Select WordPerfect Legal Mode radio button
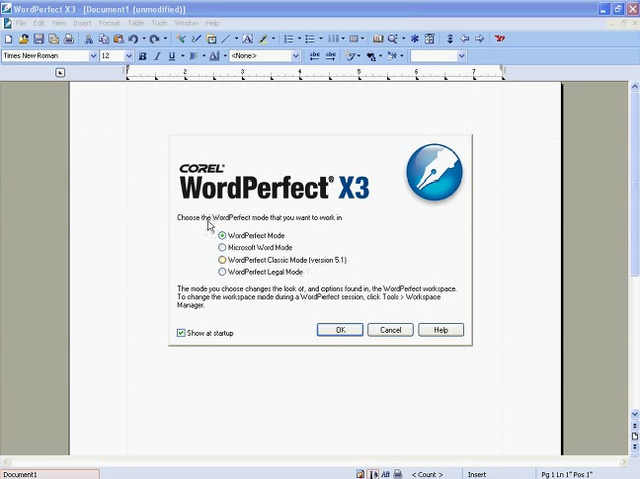Viewport: 640px width, 479px height. (x=222, y=272)
